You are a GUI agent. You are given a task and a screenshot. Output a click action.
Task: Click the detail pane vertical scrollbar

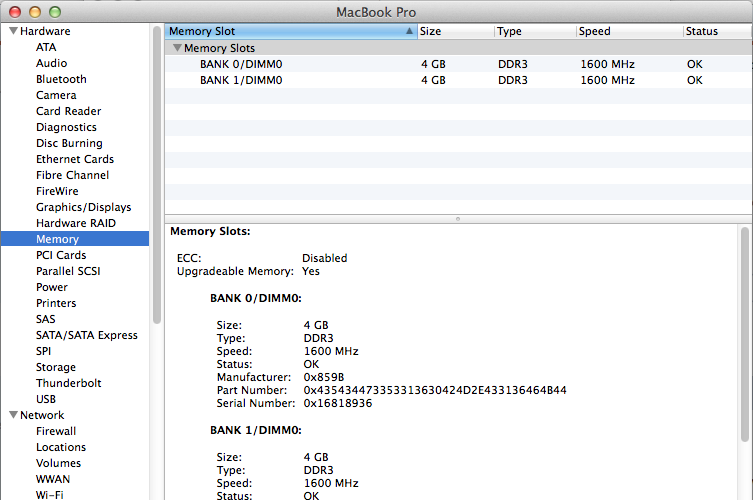tap(745, 334)
